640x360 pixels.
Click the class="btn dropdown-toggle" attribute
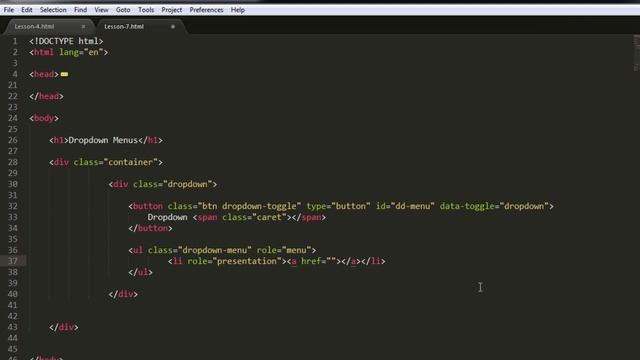pos(234,206)
